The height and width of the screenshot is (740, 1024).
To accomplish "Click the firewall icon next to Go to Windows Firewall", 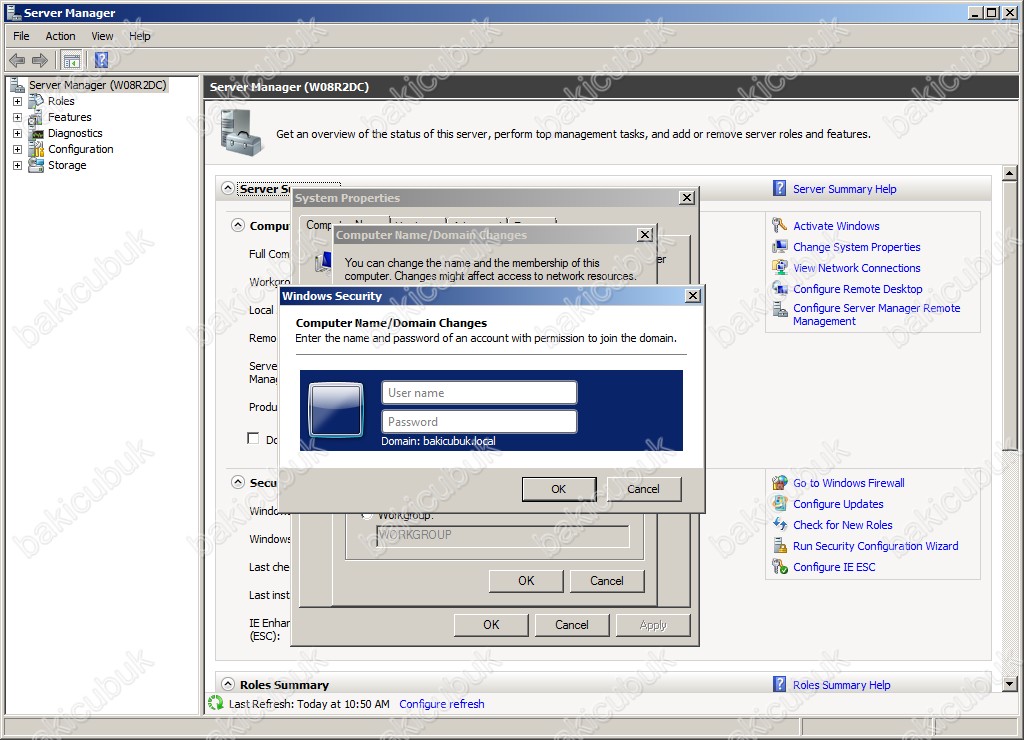I will coord(779,483).
